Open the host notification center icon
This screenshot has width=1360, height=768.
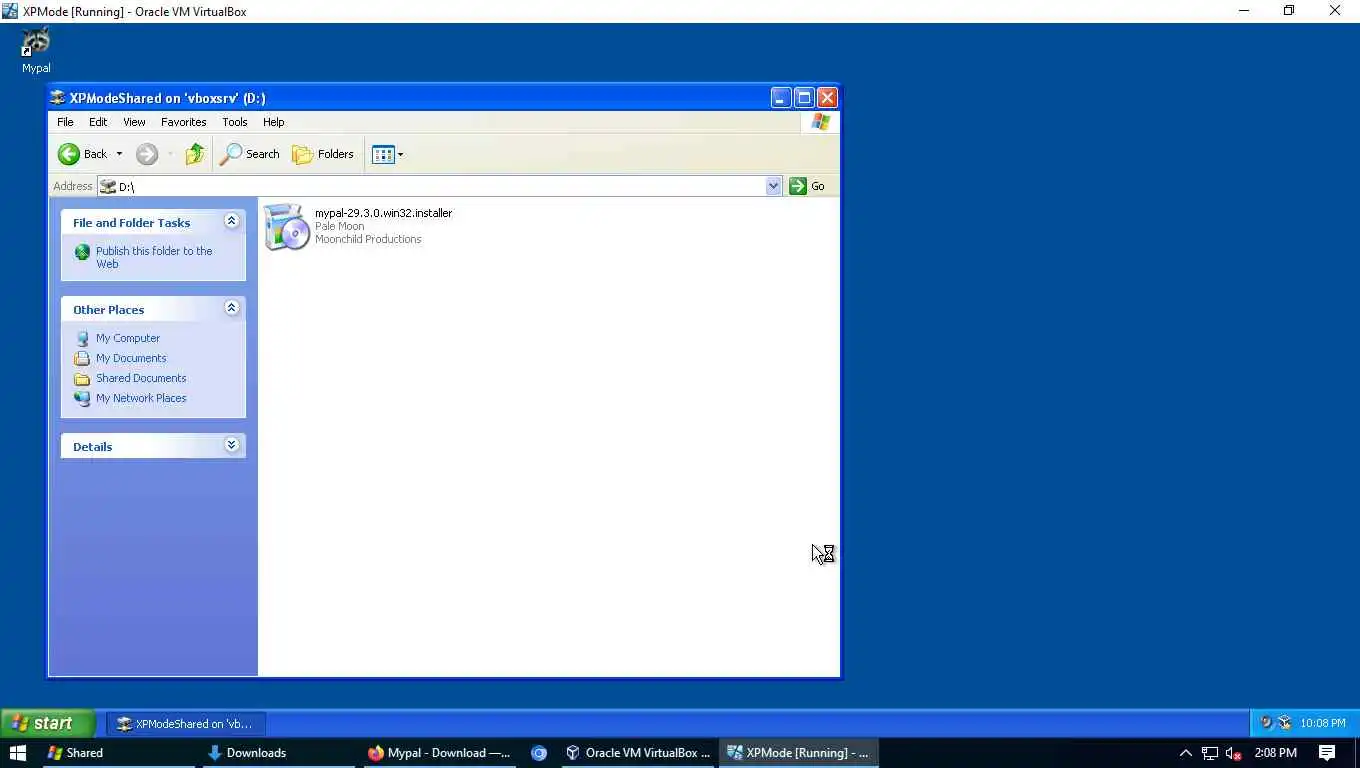tap(1327, 753)
